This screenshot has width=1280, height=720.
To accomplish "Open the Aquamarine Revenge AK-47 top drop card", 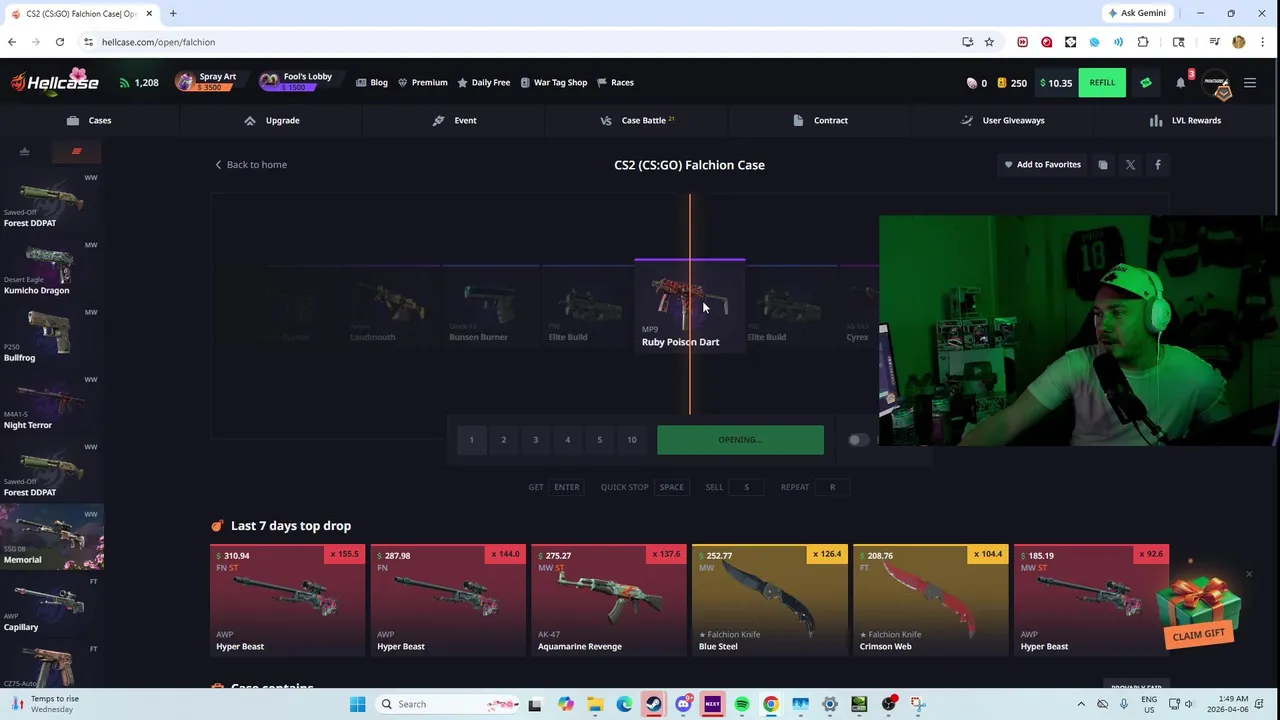I will 609,600.
